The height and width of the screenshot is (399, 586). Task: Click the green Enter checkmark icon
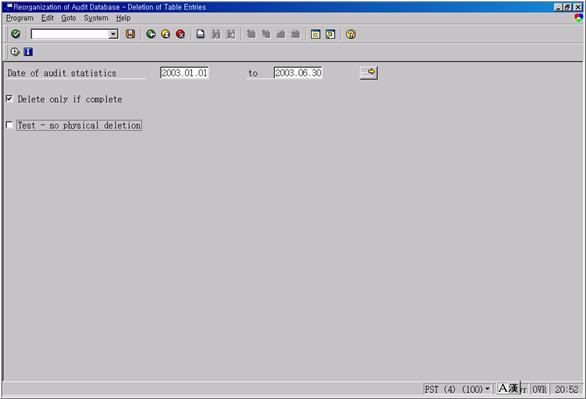[x=16, y=34]
